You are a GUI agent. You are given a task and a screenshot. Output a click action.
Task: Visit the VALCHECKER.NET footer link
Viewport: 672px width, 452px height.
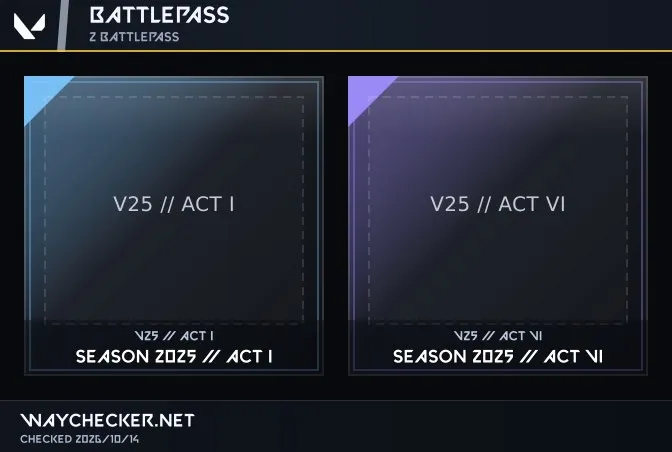(x=107, y=420)
